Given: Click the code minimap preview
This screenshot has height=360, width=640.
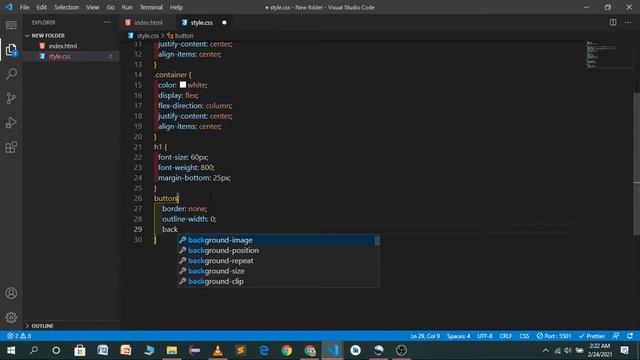Looking at the screenshot, I should pyautogui.click(x=608, y=55).
